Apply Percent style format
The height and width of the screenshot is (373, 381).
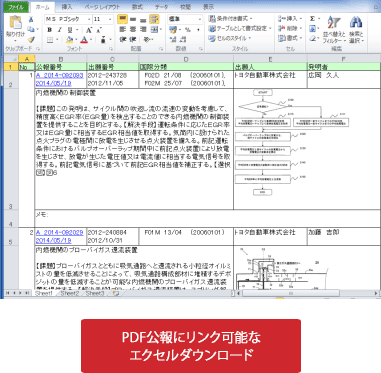pyautogui.click(x=188, y=30)
